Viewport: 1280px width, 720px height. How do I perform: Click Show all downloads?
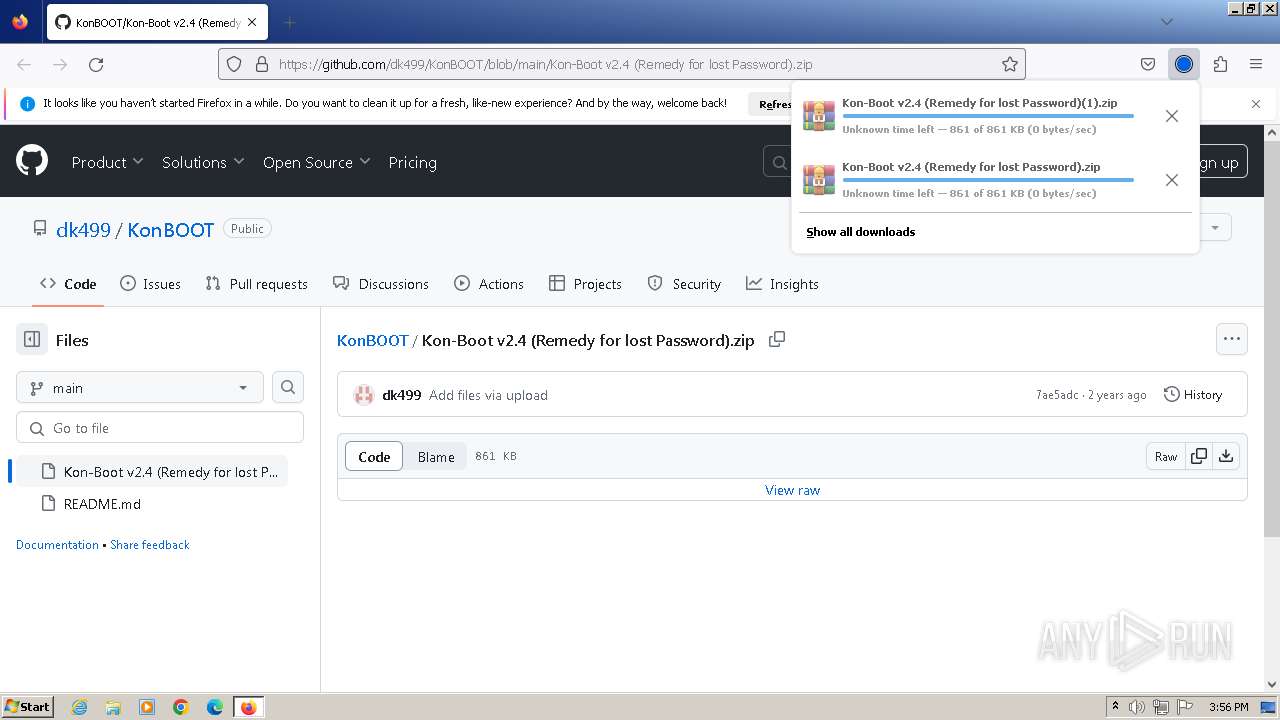tap(861, 231)
